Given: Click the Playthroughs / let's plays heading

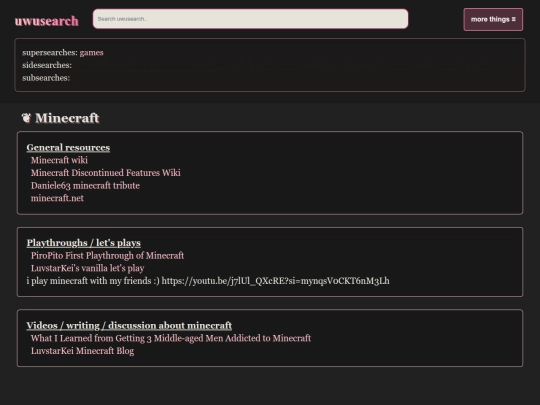Looking at the screenshot, I should (x=84, y=243).
